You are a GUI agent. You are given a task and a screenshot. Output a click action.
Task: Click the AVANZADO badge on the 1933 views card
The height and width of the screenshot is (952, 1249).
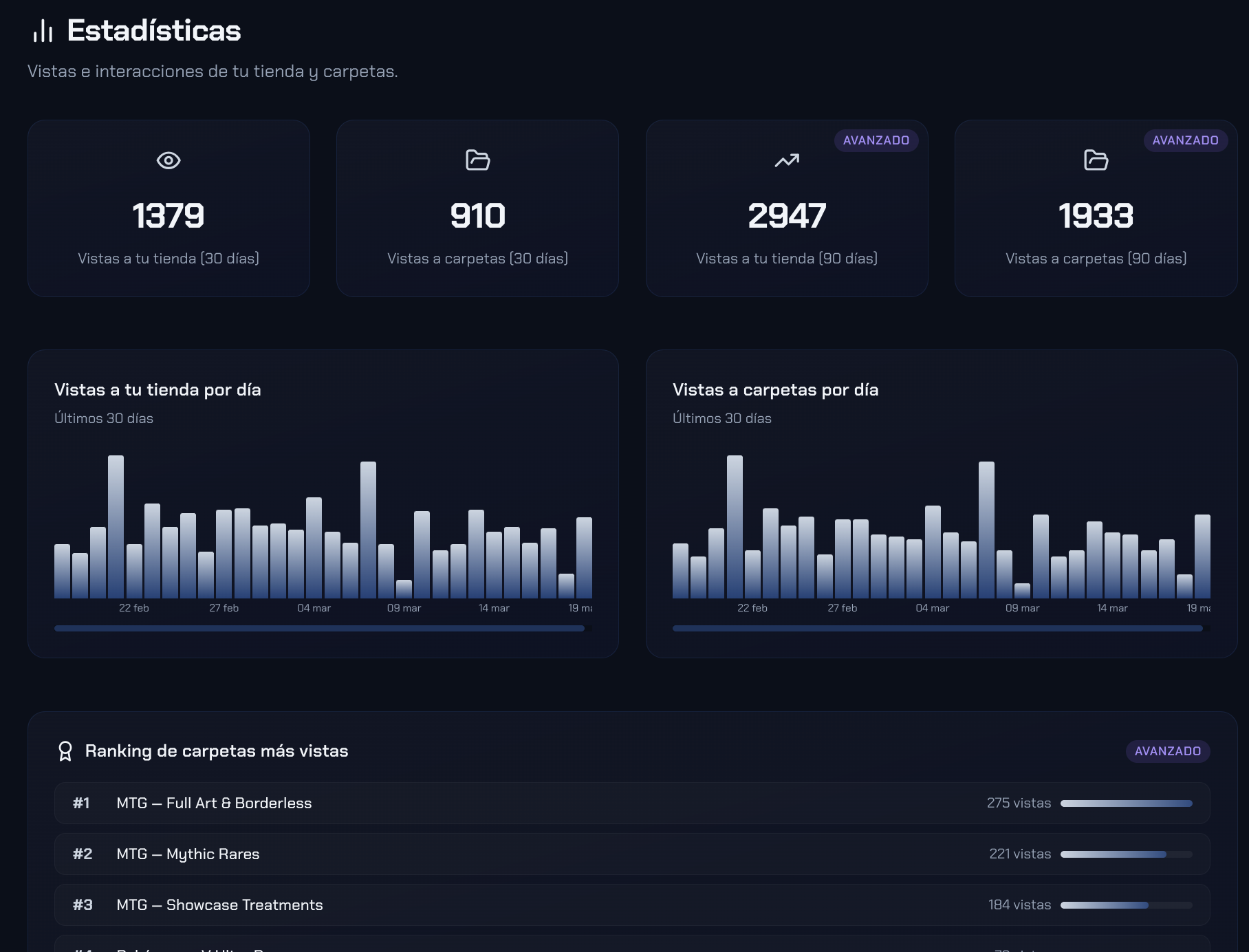click(1186, 140)
